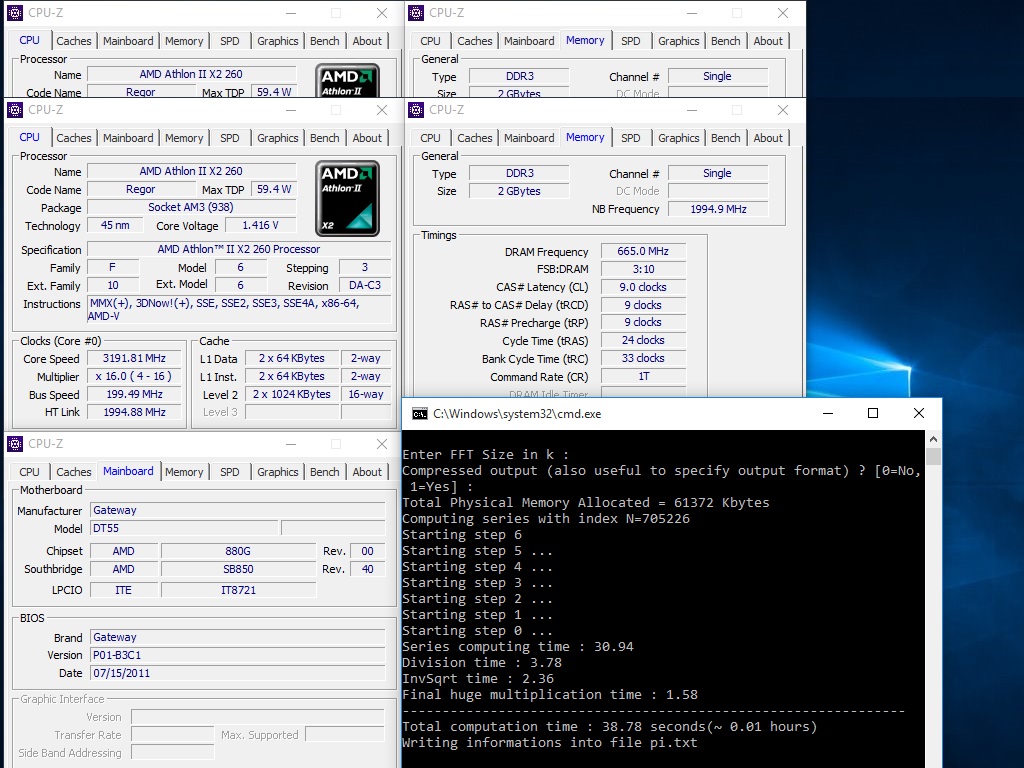Minimize the CPU-Z Mainboard window
This screenshot has width=1024, height=768.
pos(291,444)
